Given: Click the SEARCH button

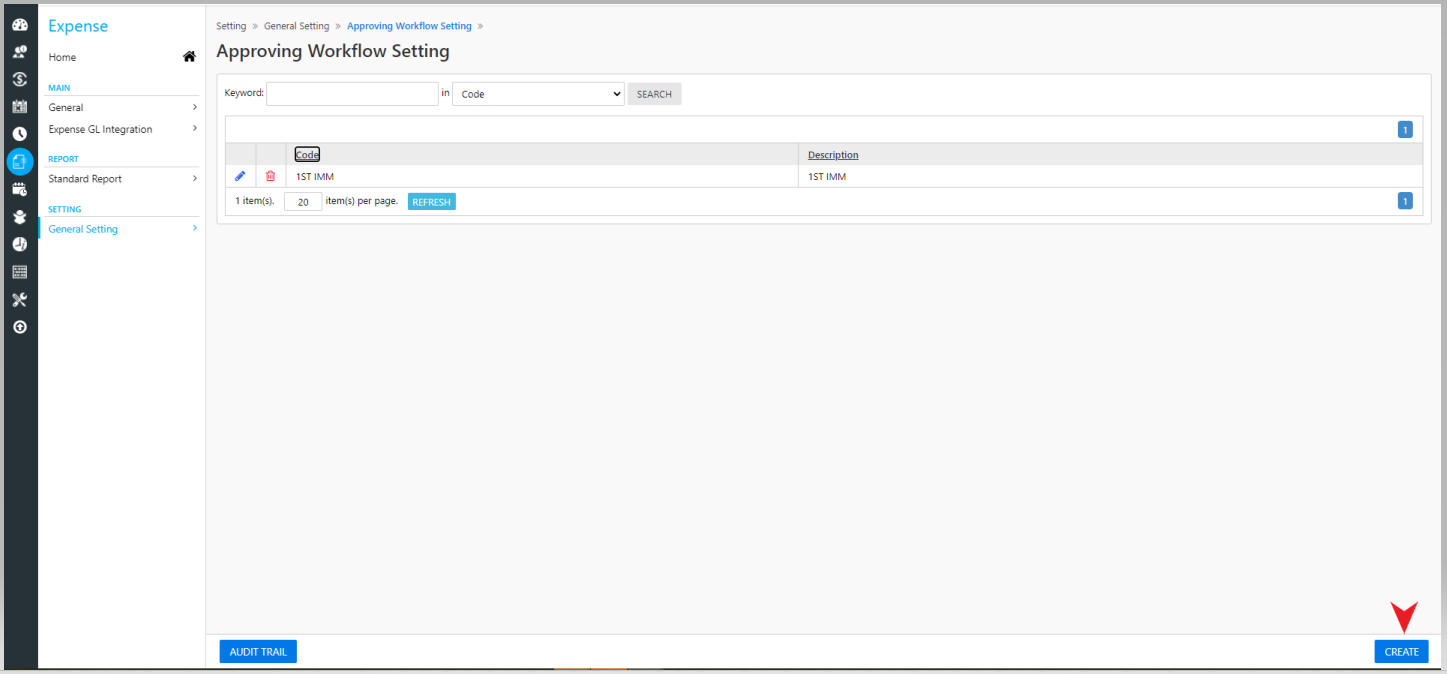Looking at the screenshot, I should click(x=654, y=94).
